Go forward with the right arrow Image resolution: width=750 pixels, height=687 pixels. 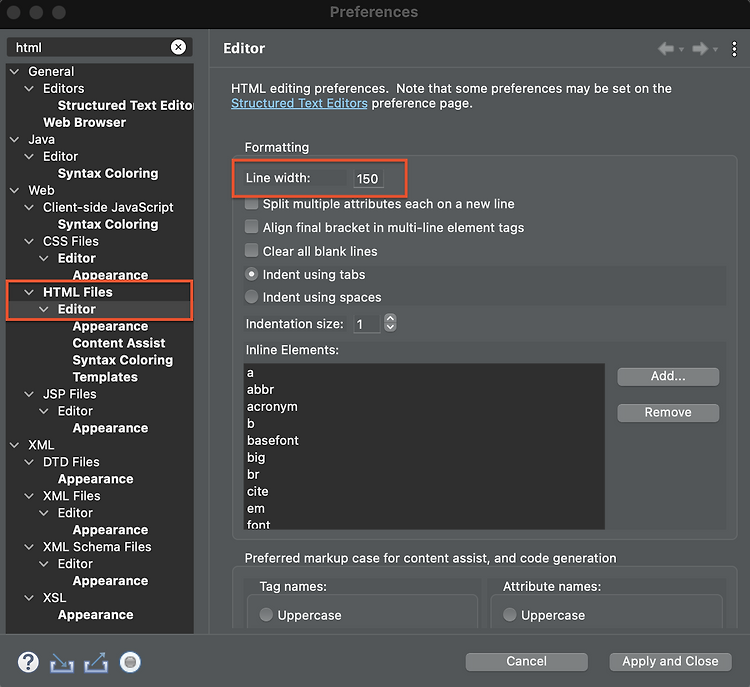(x=700, y=48)
